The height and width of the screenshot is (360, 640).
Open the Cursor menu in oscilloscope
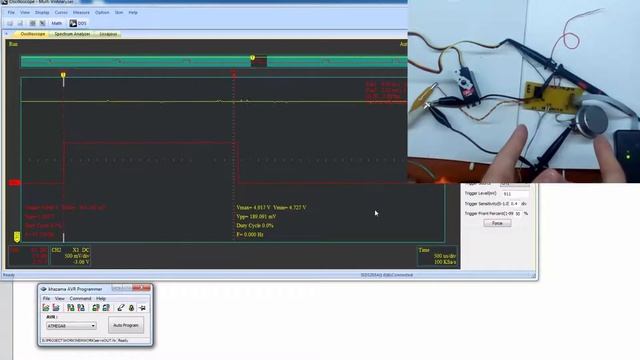point(61,13)
